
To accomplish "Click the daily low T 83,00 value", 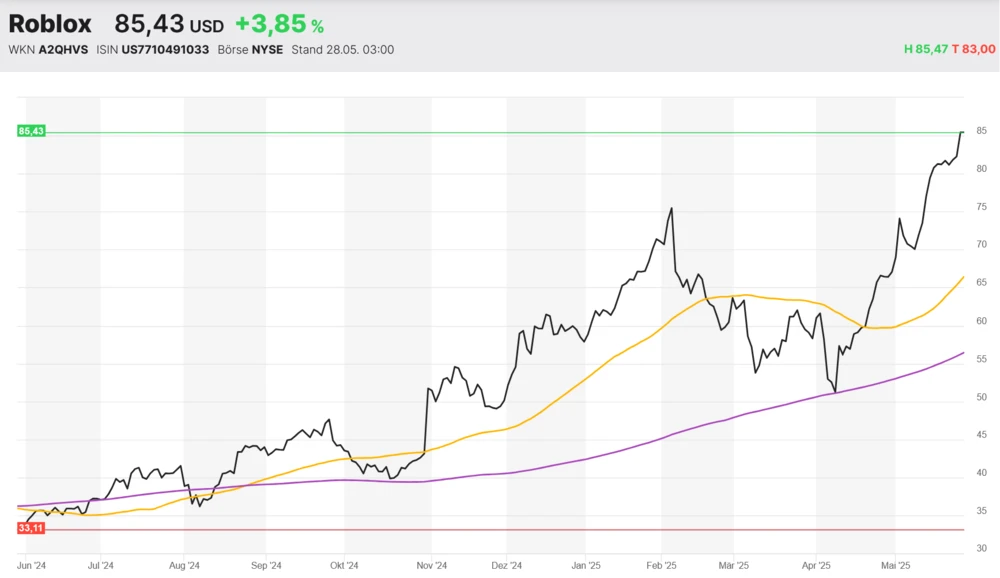I will [972, 50].
